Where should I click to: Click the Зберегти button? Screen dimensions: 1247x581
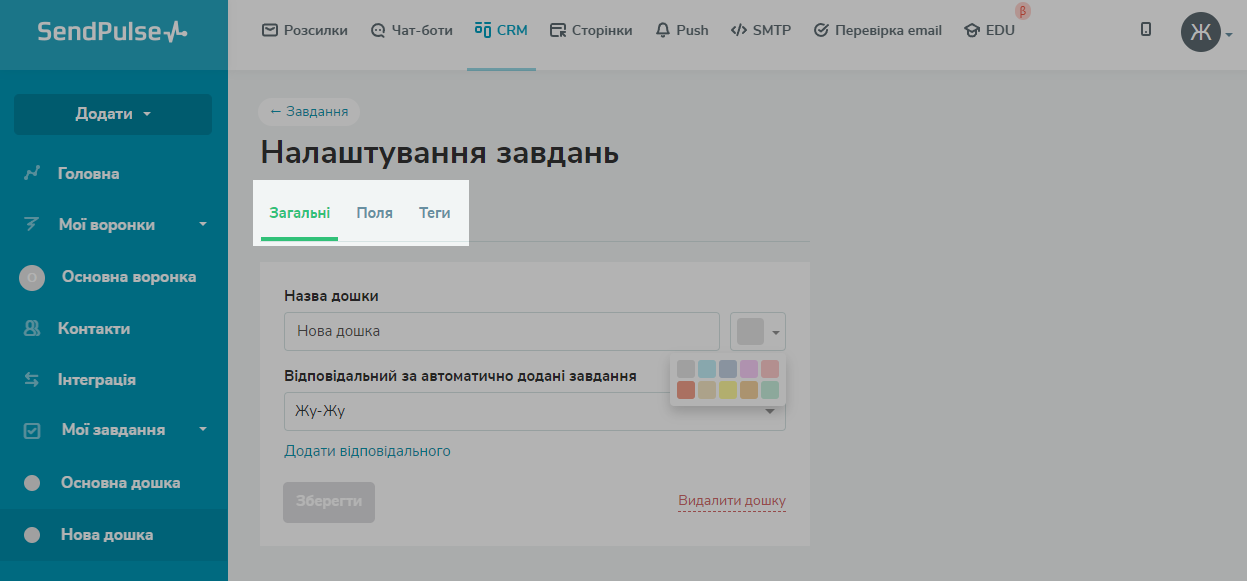pyautogui.click(x=329, y=502)
